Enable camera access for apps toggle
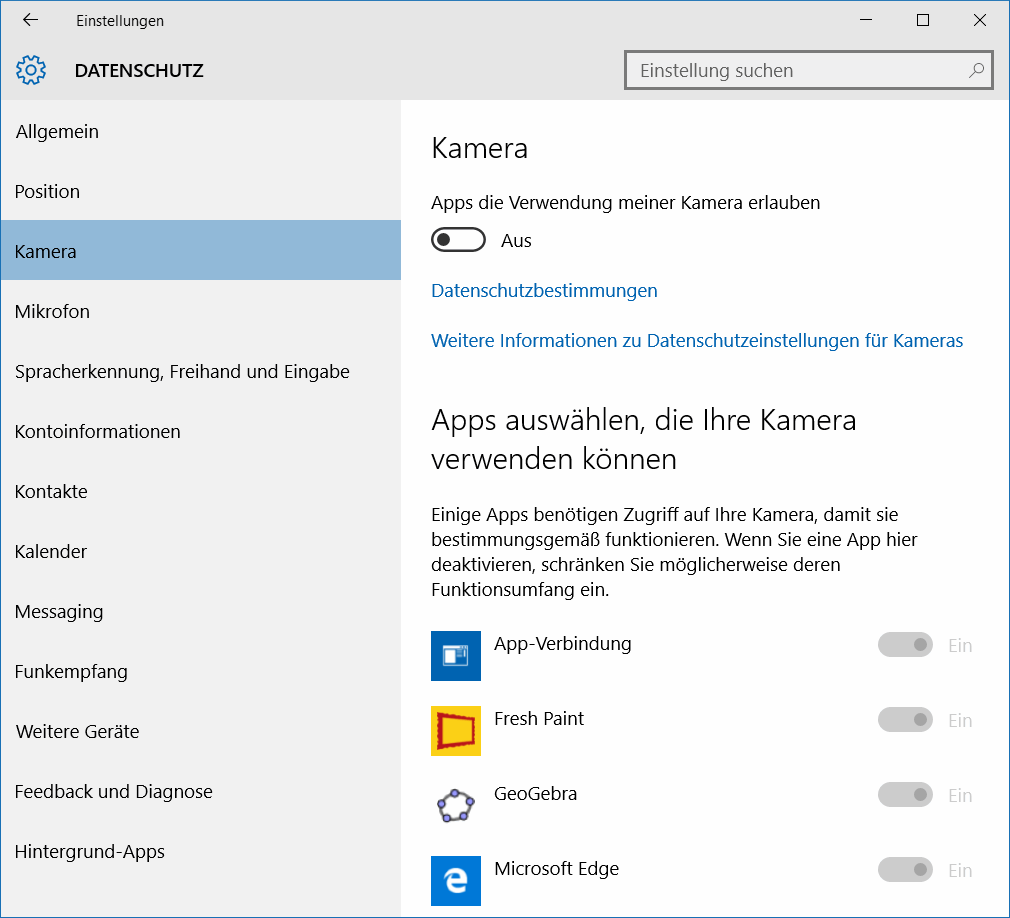 pyautogui.click(x=458, y=240)
